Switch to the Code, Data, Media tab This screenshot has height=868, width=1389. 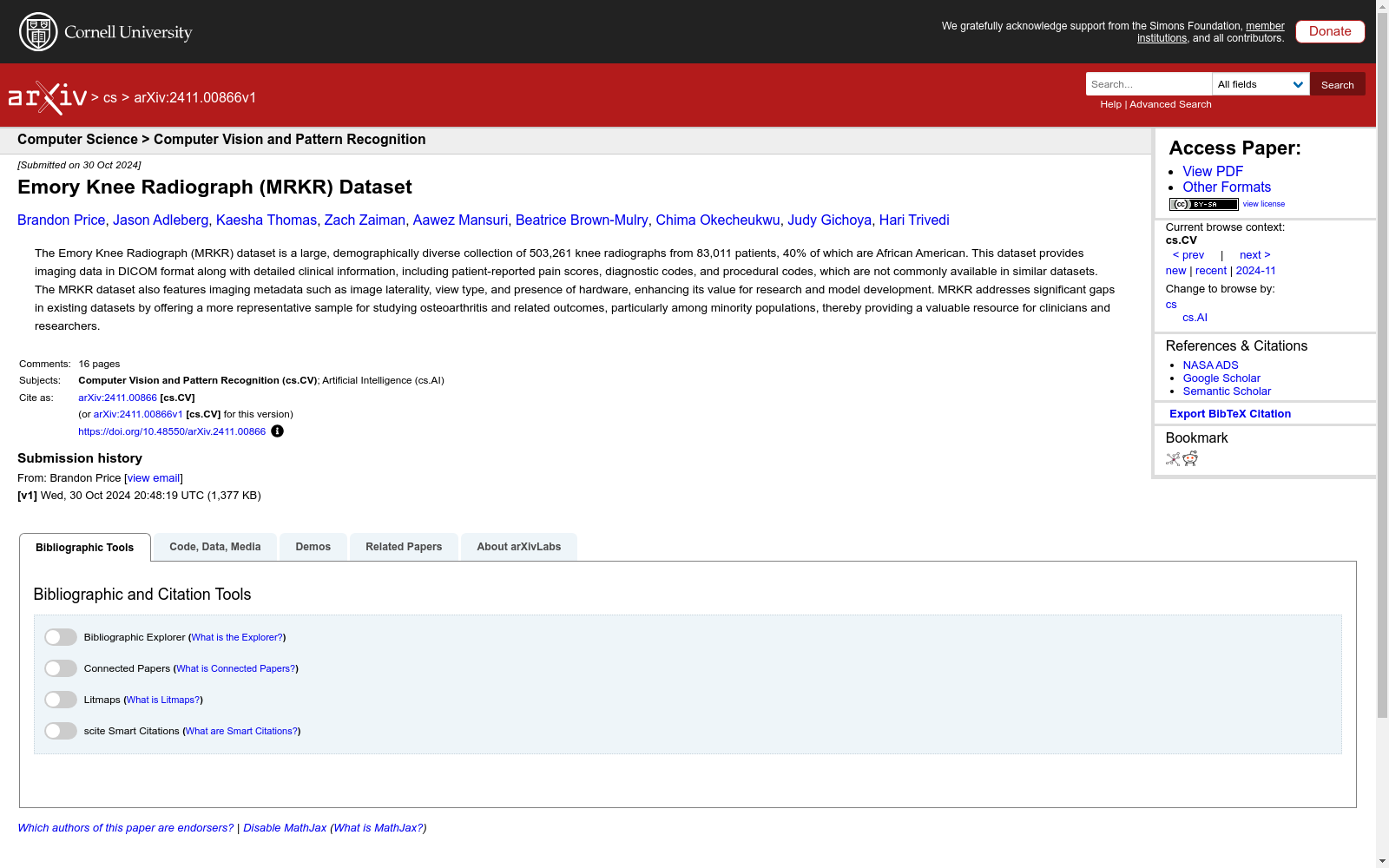[214, 546]
